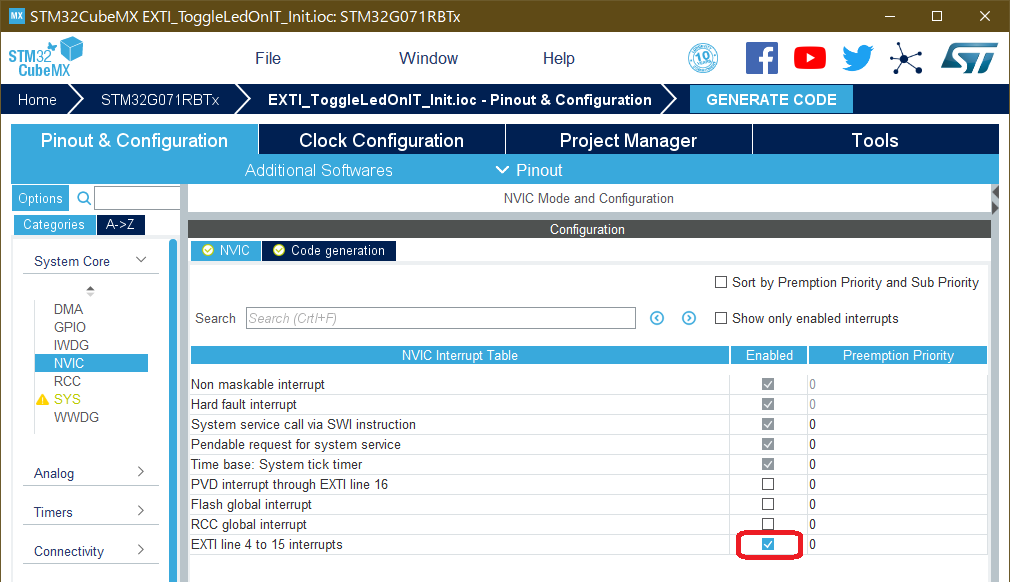Select DMA in System Core
The width and height of the screenshot is (1010, 582).
pos(68,309)
